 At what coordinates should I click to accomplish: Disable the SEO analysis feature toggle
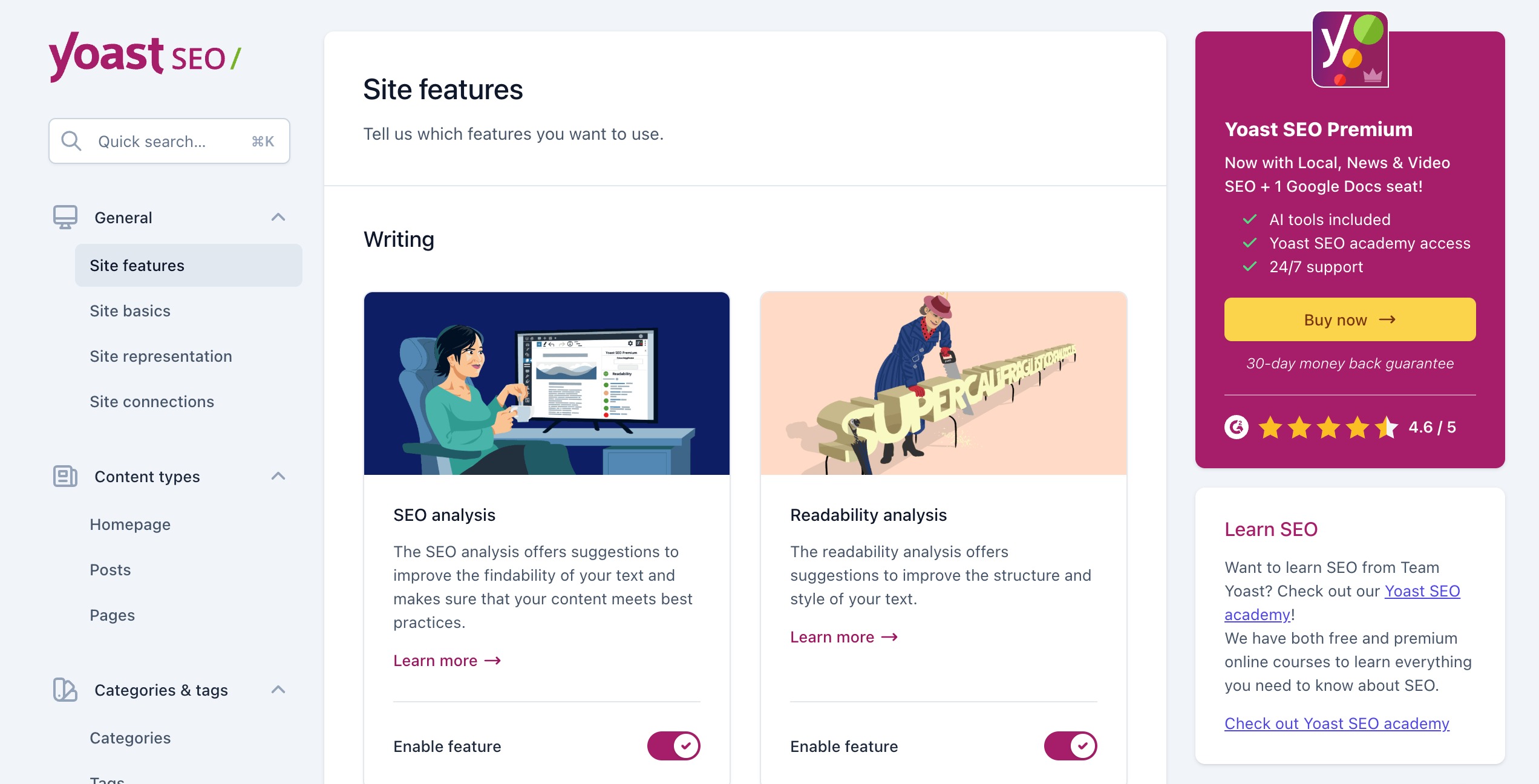click(673, 746)
